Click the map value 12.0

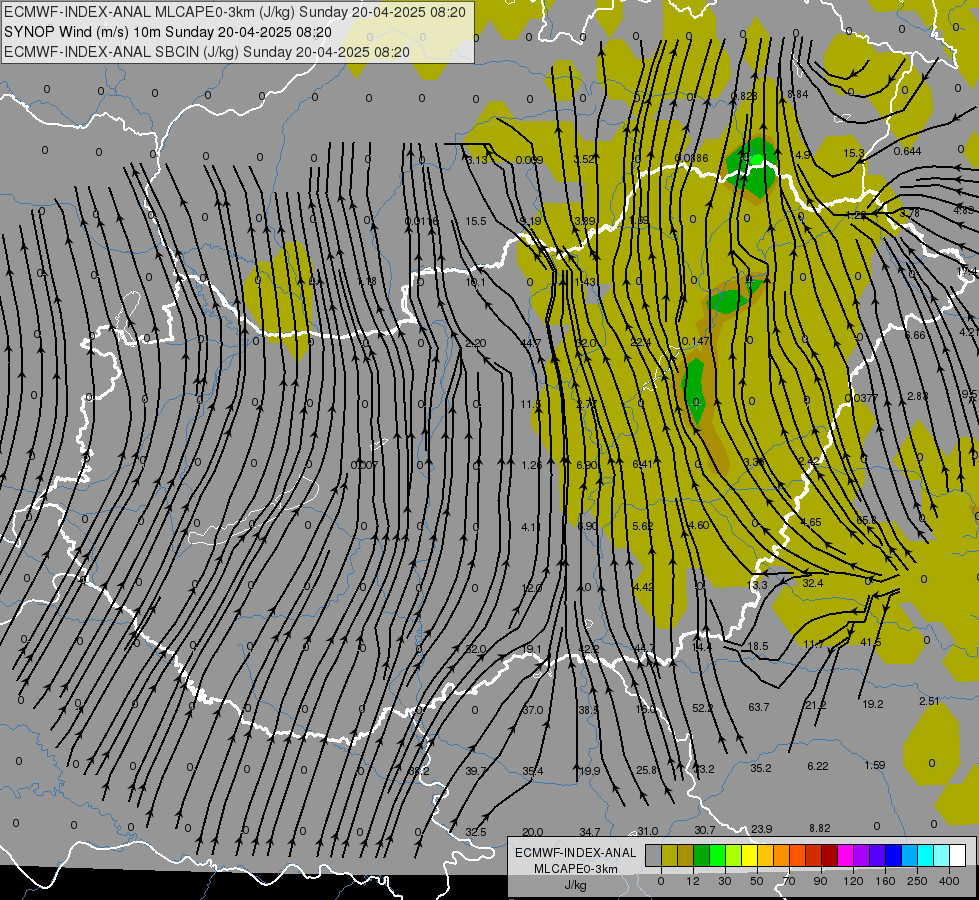pos(532,588)
